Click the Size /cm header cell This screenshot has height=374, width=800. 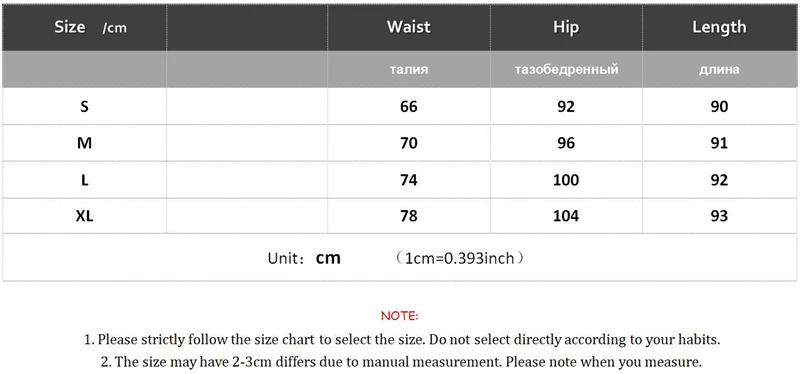pyautogui.click(x=85, y=28)
